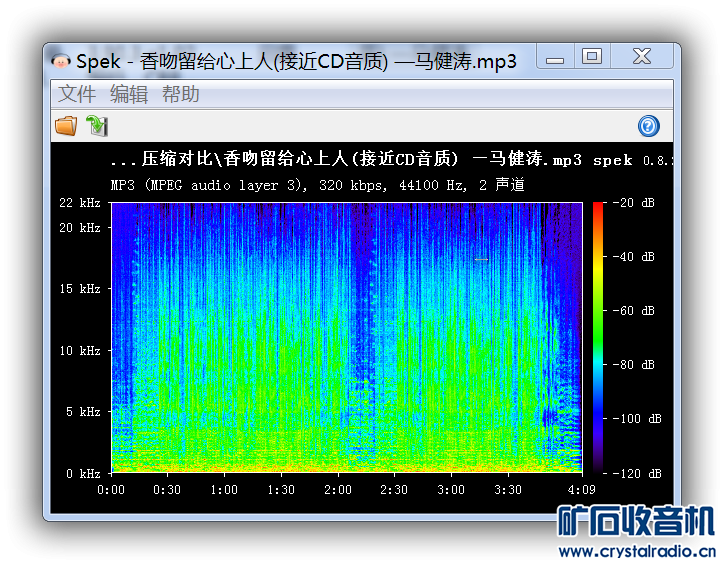This screenshot has height=564, width=724.
Task: Click the -40 dB scale label
Action: (634, 257)
